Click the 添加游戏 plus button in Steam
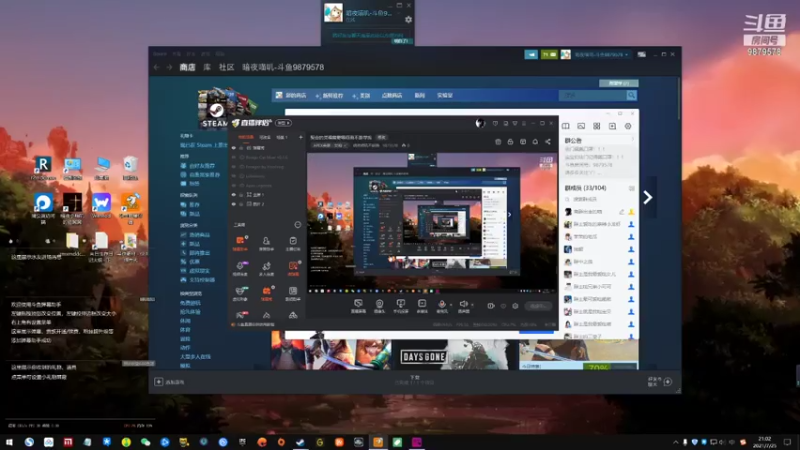This screenshot has height=450, width=800. [159, 382]
